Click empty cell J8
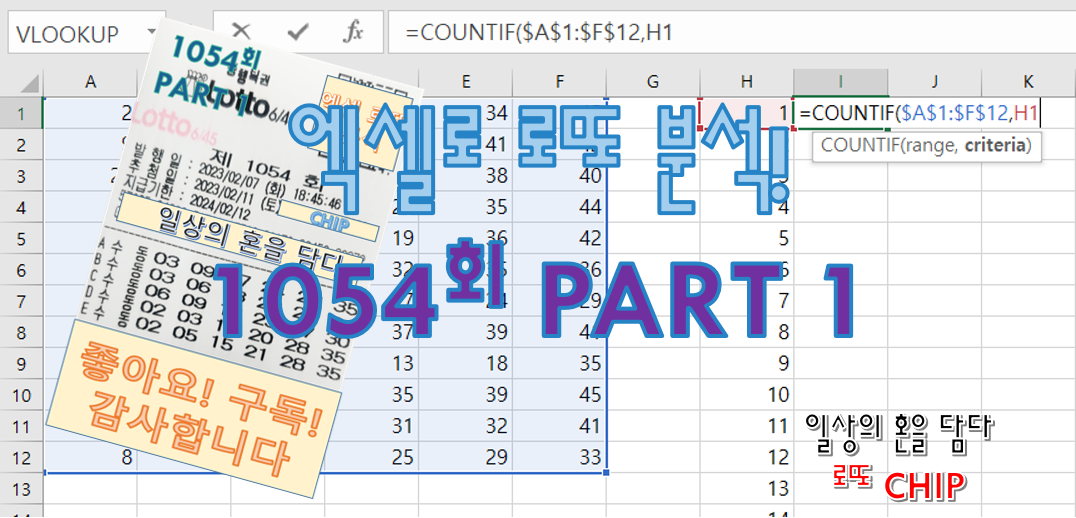The width and height of the screenshot is (1076, 518). [934, 332]
